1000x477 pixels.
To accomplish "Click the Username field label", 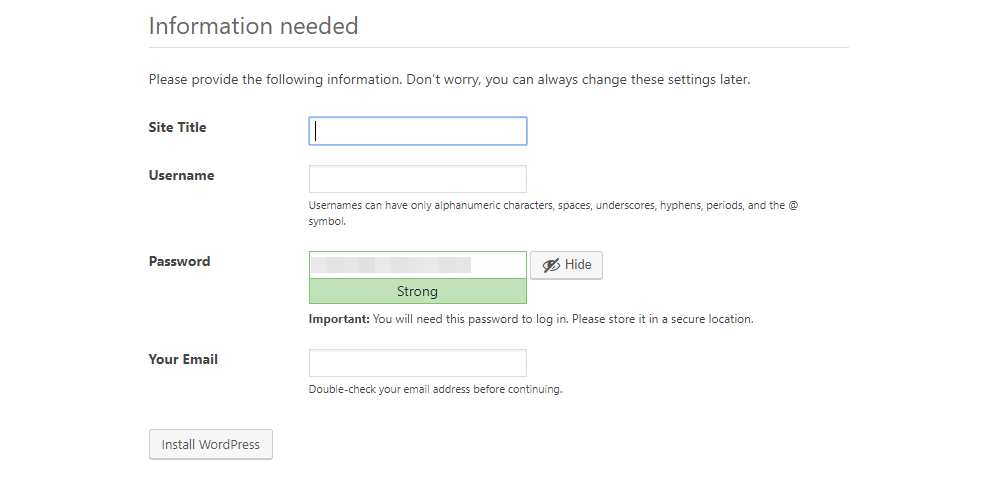I will 182,175.
